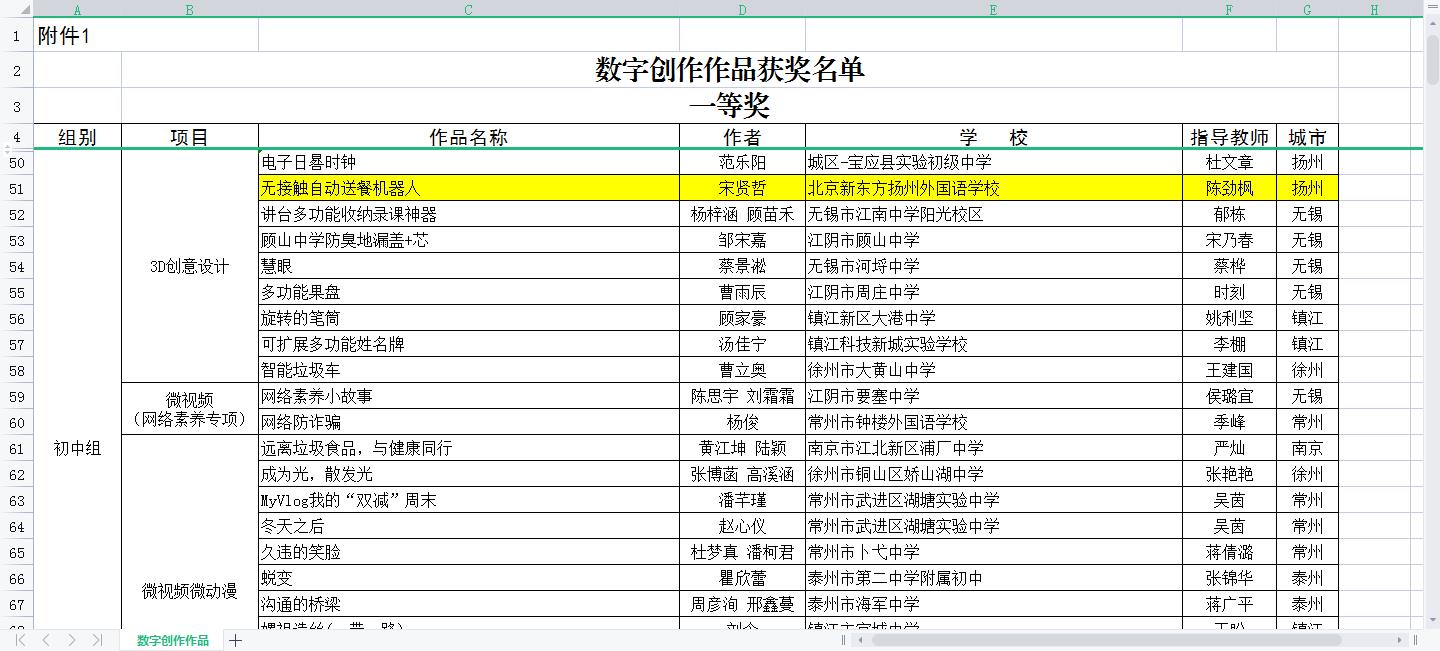1440x651 pixels.
Task: Click the cell 旋转的笔筒
Action: coord(469,318)
